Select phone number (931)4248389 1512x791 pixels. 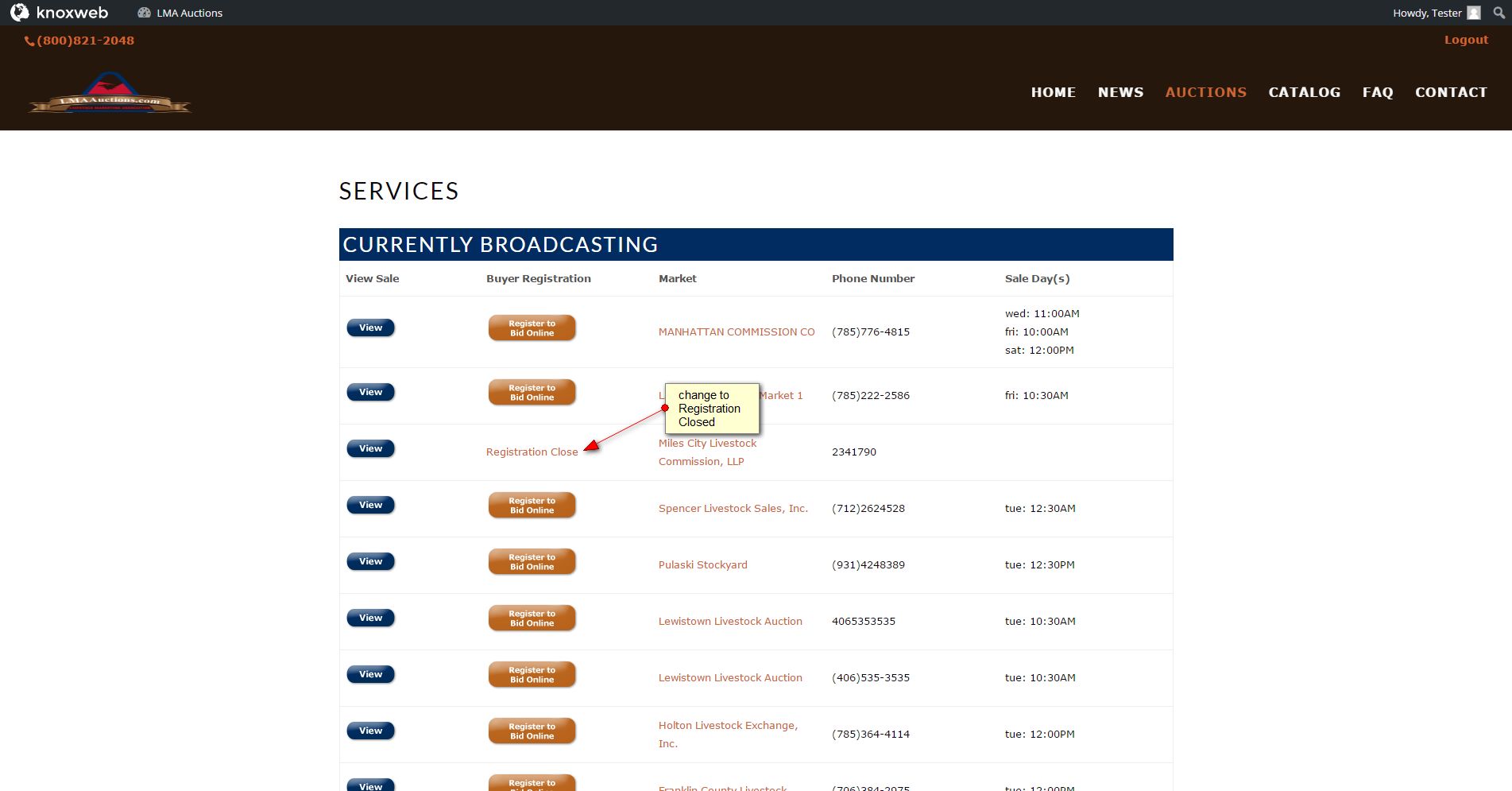point(868,565)
